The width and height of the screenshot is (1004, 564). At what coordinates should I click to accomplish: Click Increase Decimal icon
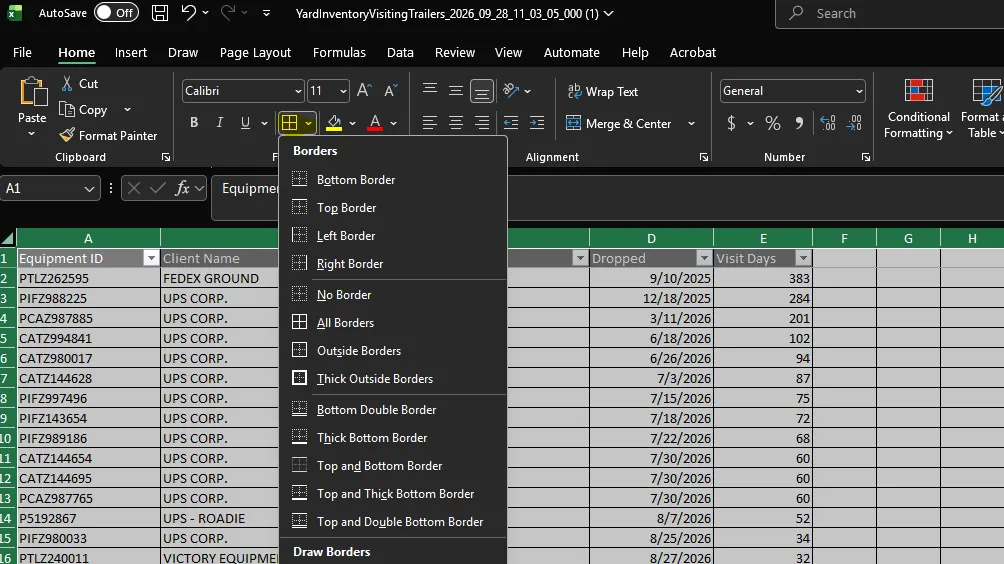827,123
